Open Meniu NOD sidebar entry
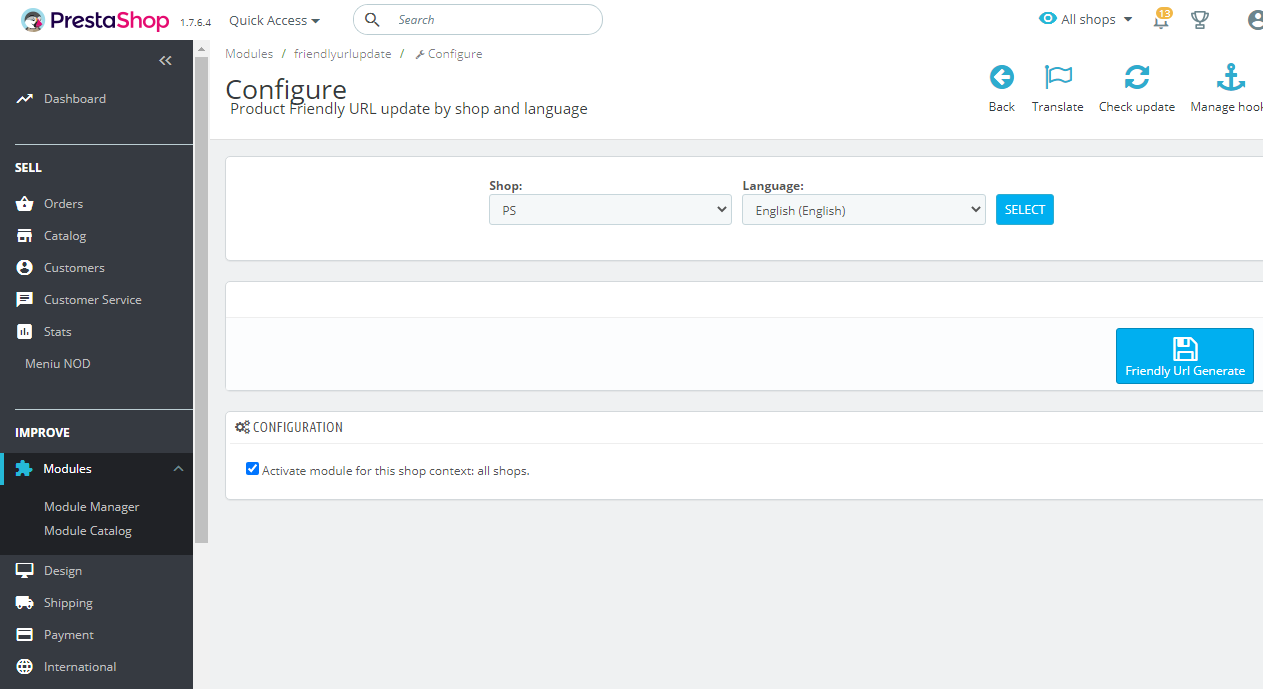1263x689 pixels. [x=58, y=364]
